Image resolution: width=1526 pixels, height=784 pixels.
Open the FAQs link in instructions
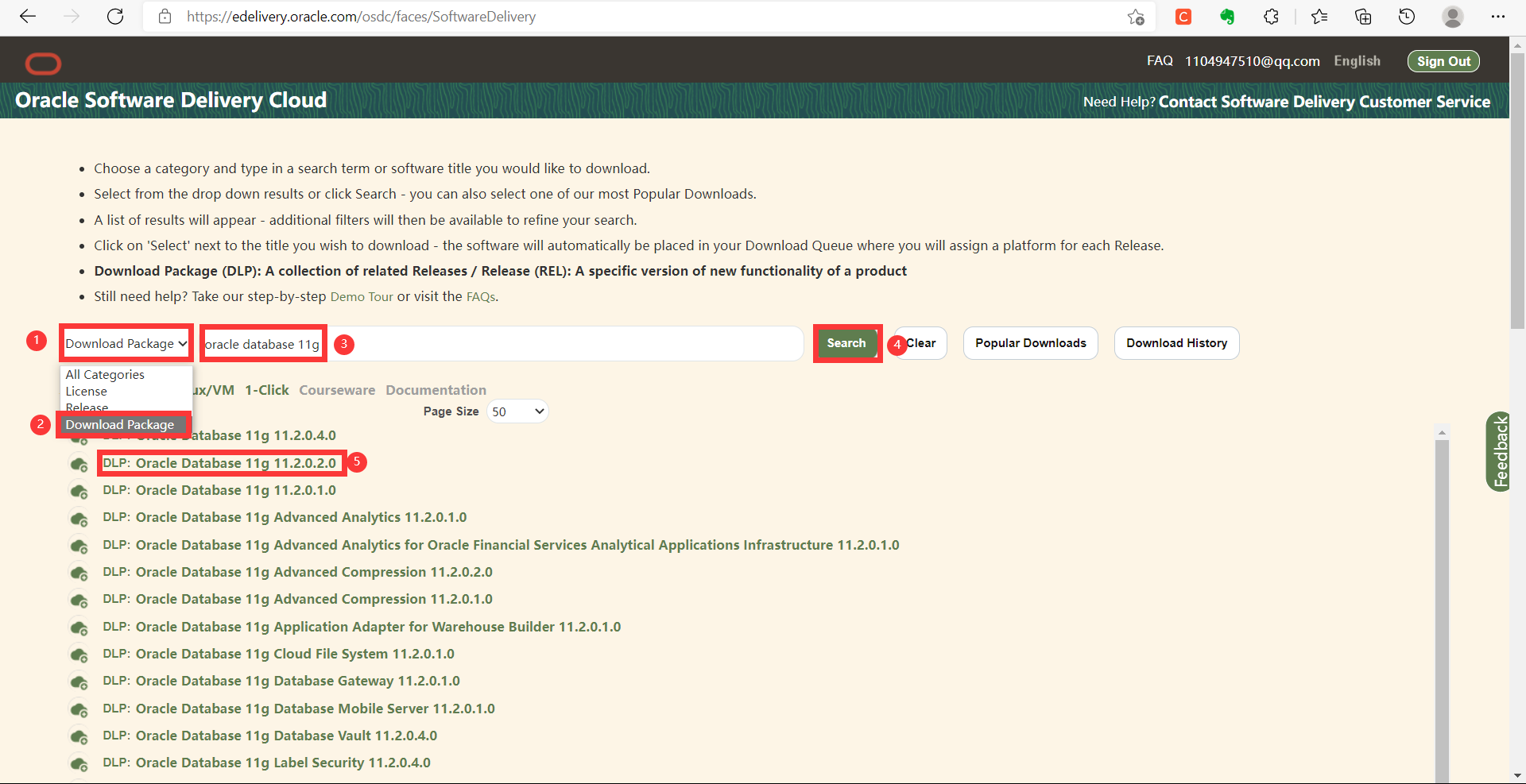tap(481, 297)
